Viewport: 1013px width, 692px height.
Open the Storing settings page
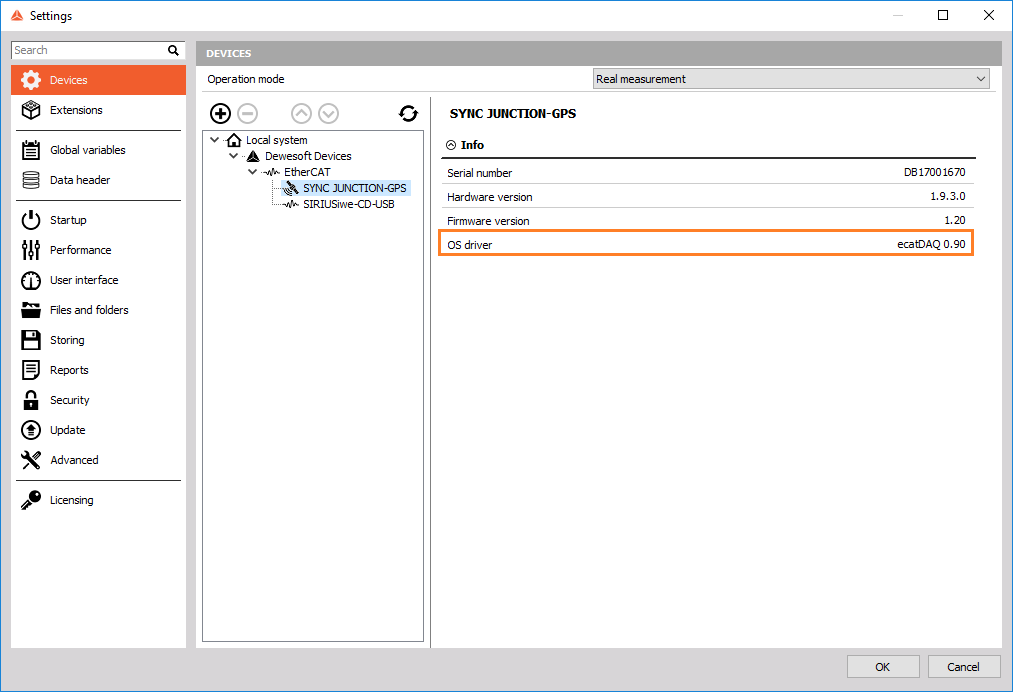pyautogui.click(x=98, y=340)
